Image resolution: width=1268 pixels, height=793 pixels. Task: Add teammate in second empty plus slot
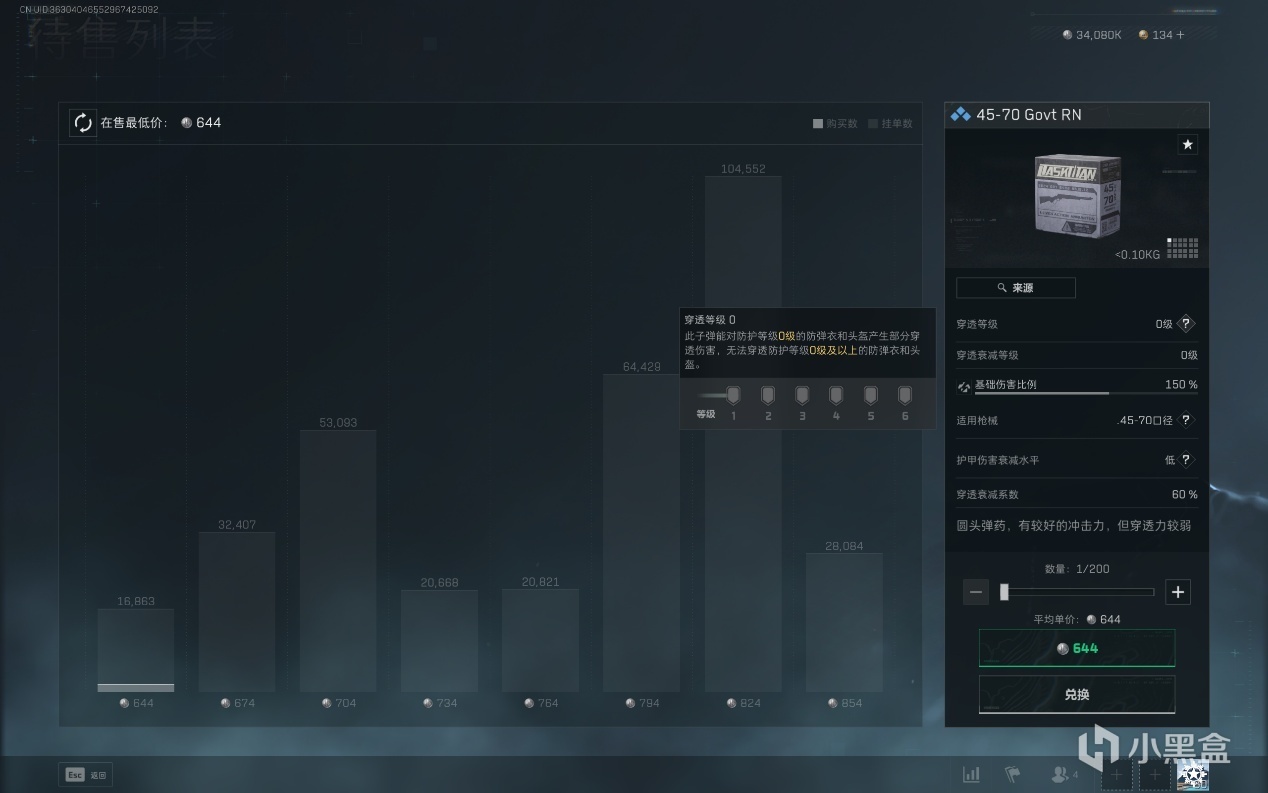click(x=1155, y=774)
